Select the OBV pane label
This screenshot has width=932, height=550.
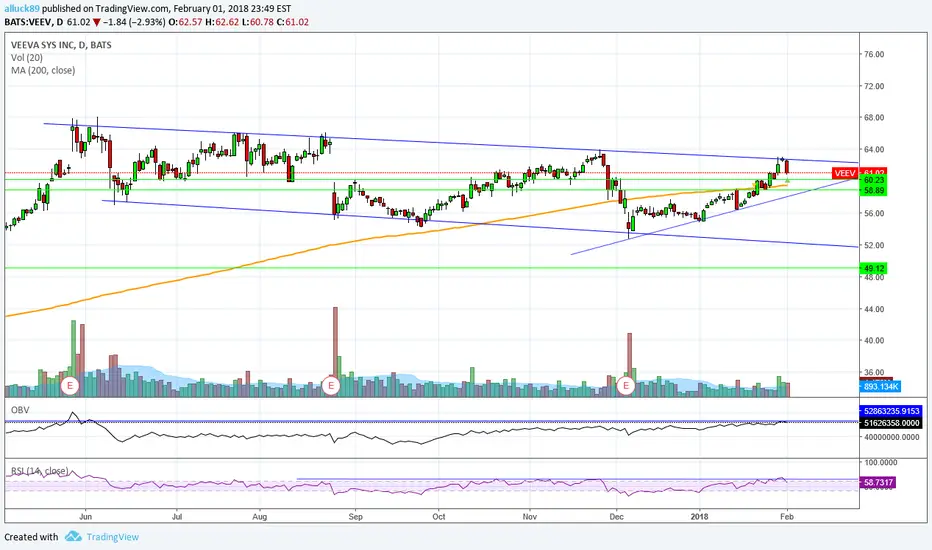click(x=20, y=410)
